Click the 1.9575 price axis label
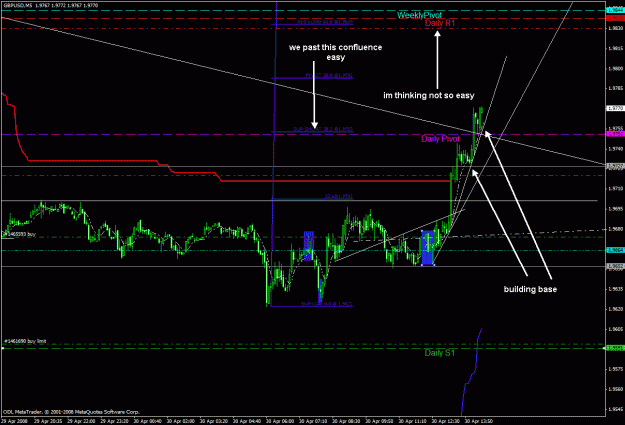Image resolution: width=625 pixels, height=425 pixels. 616,369
